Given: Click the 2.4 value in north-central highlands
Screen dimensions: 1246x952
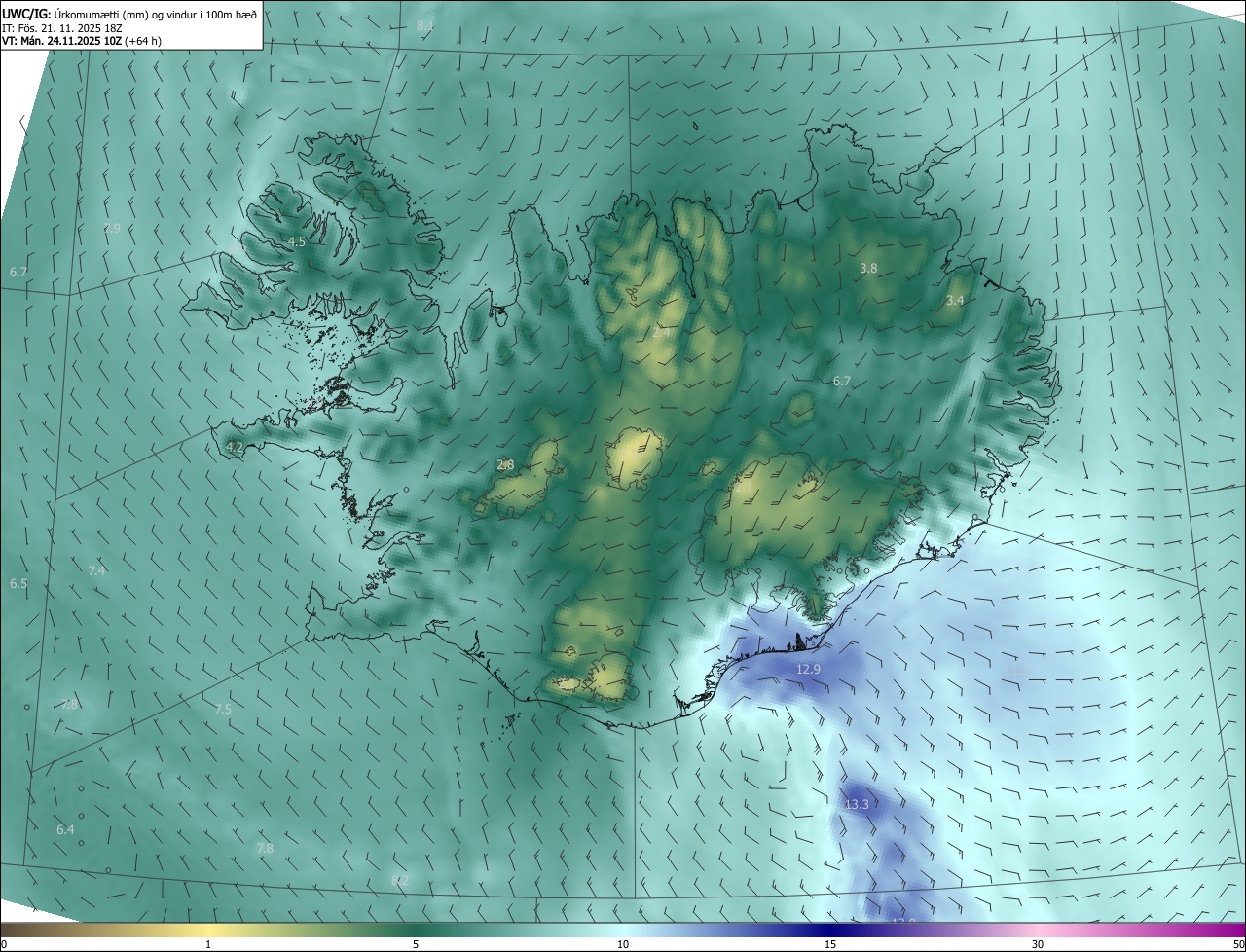Looking at the screenshot, I should coord(661,333).
